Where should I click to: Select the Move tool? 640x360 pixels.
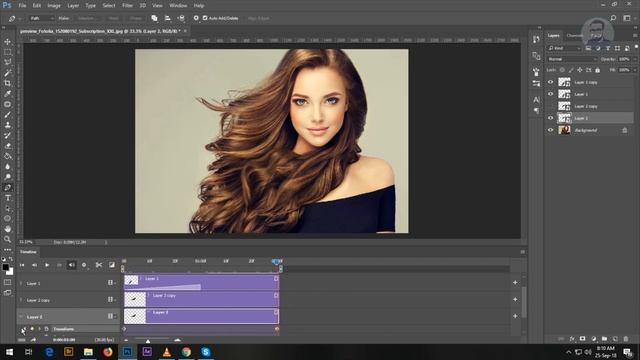coord(7,42)
